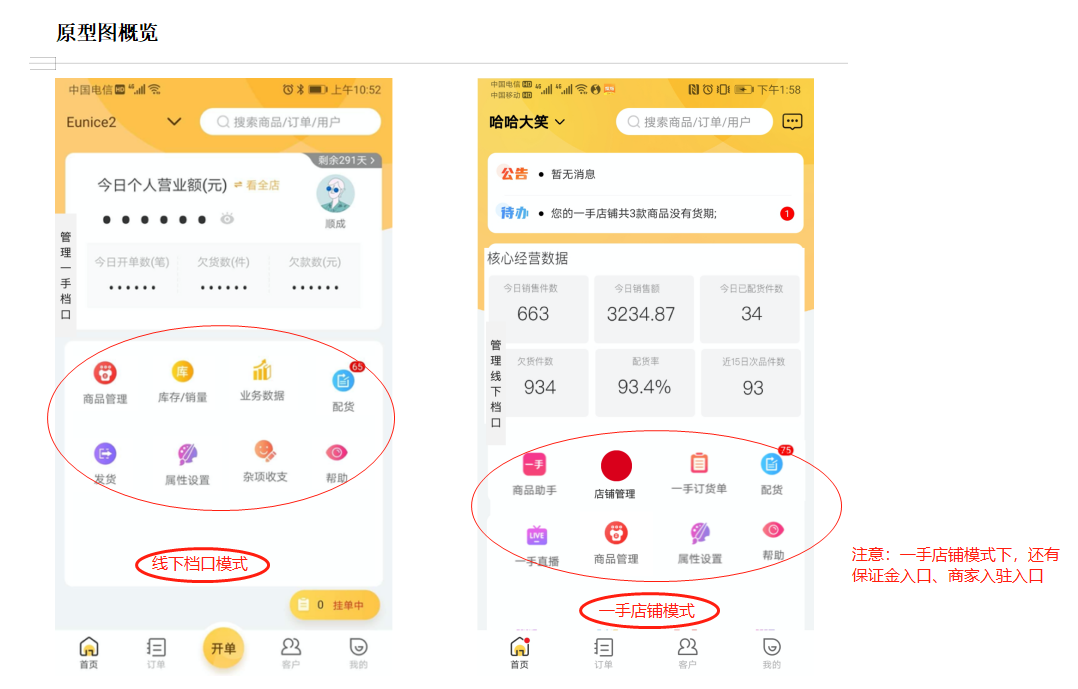1078x689 pixels.
Task: Select the red 店铺管理 circle
Action: coord(616,466)
